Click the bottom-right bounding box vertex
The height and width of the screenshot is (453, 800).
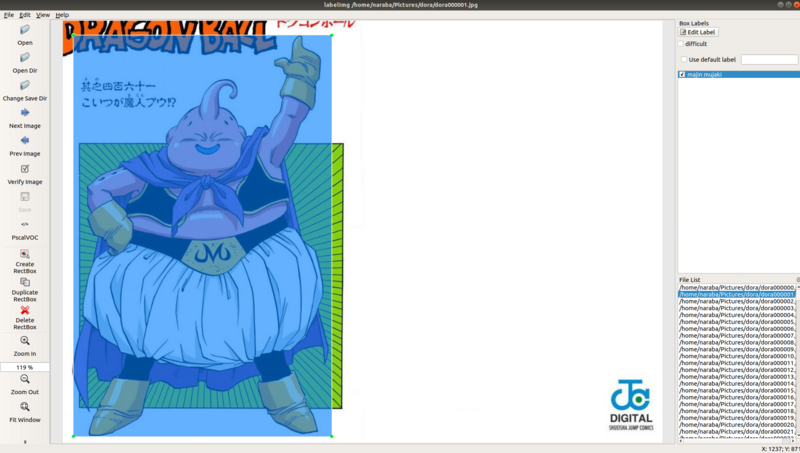click(332, 436)
